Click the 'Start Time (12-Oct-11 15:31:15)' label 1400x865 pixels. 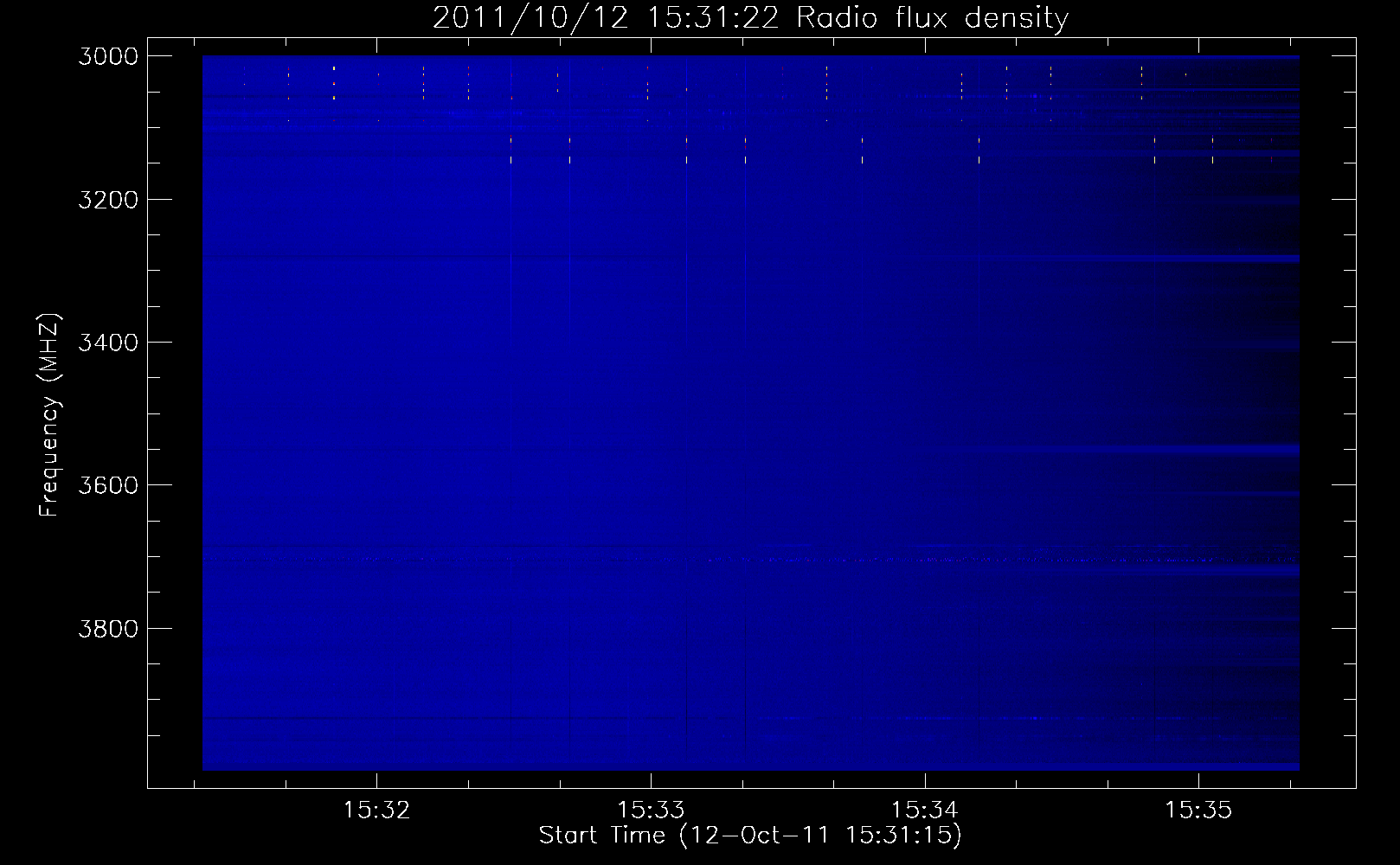point(750,835)
